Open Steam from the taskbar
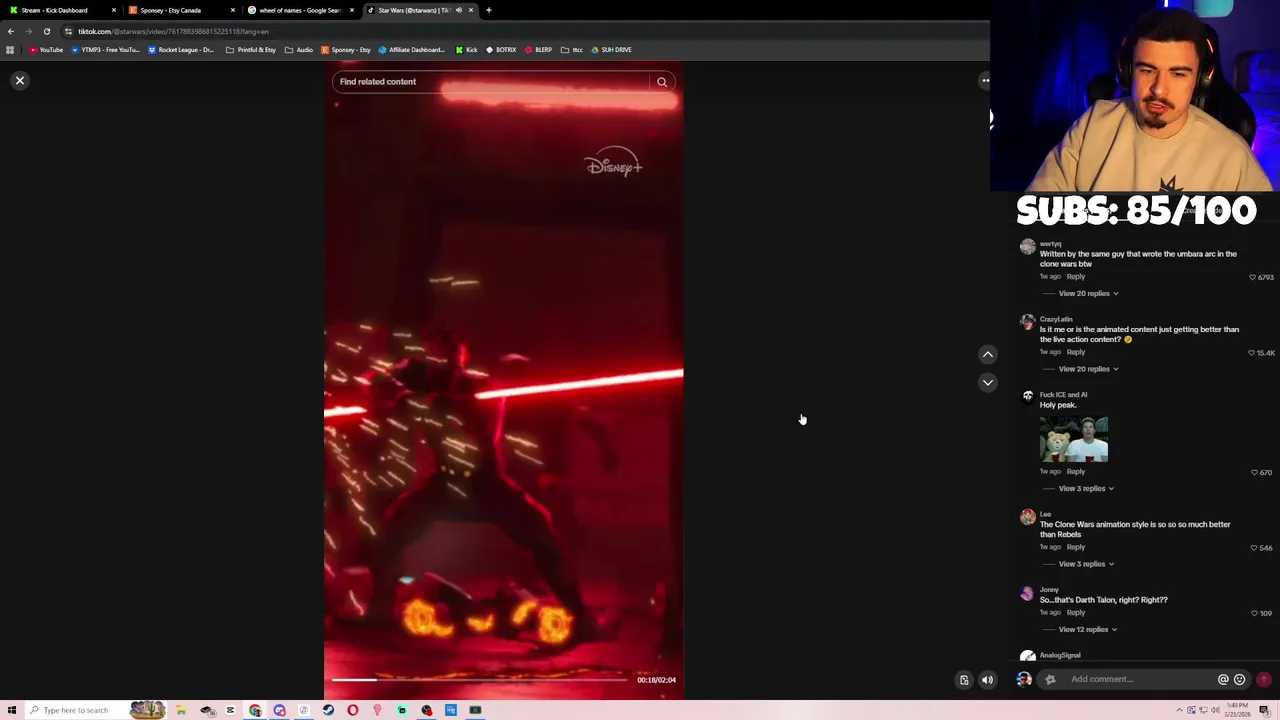 328,710
